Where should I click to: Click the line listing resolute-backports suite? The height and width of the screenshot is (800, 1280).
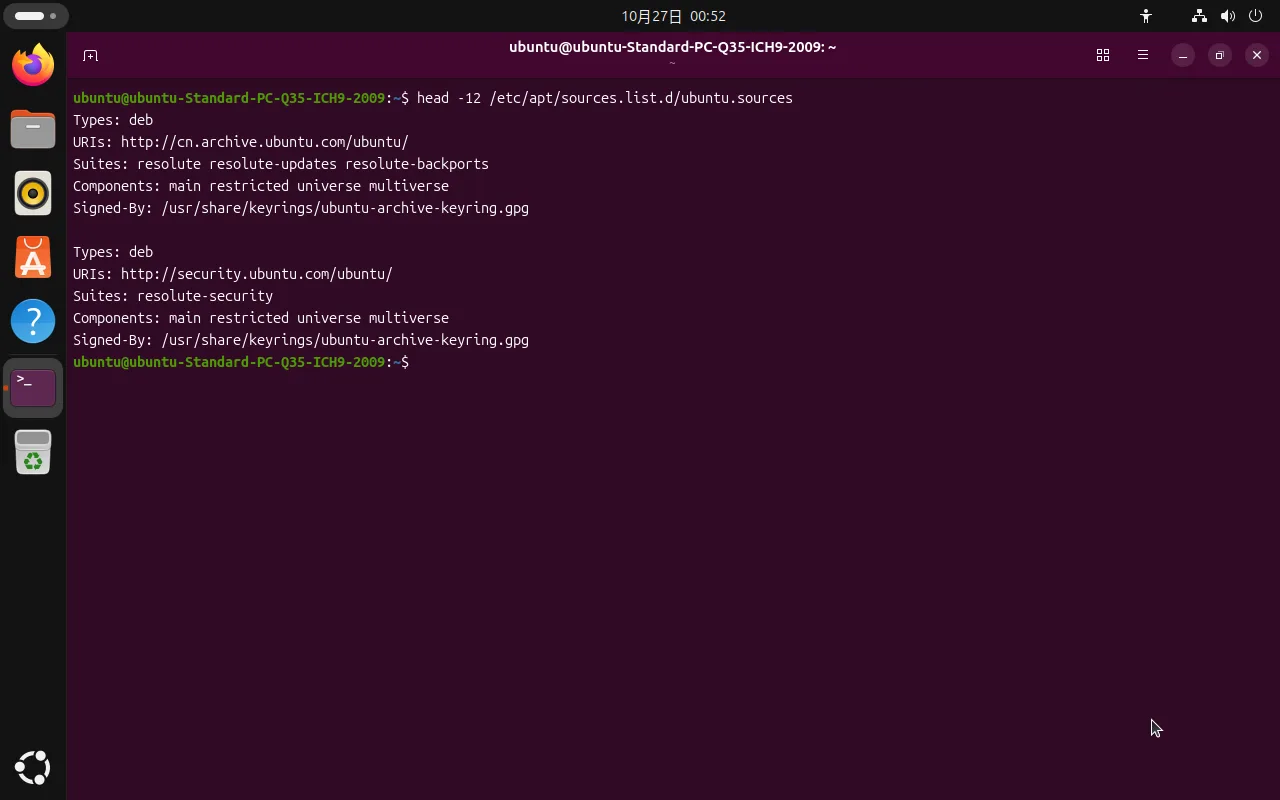[x=281, y=164]
